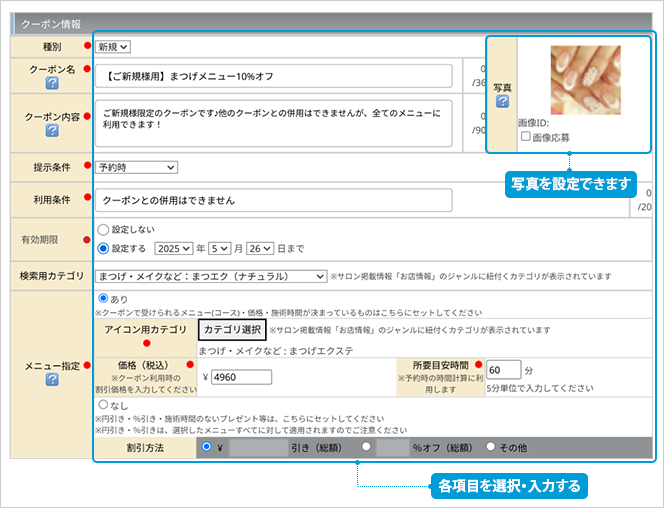Open the 検索用カテゴリ dropdown
The width and height of the screenshot is (664, 508).
[211, 275]
